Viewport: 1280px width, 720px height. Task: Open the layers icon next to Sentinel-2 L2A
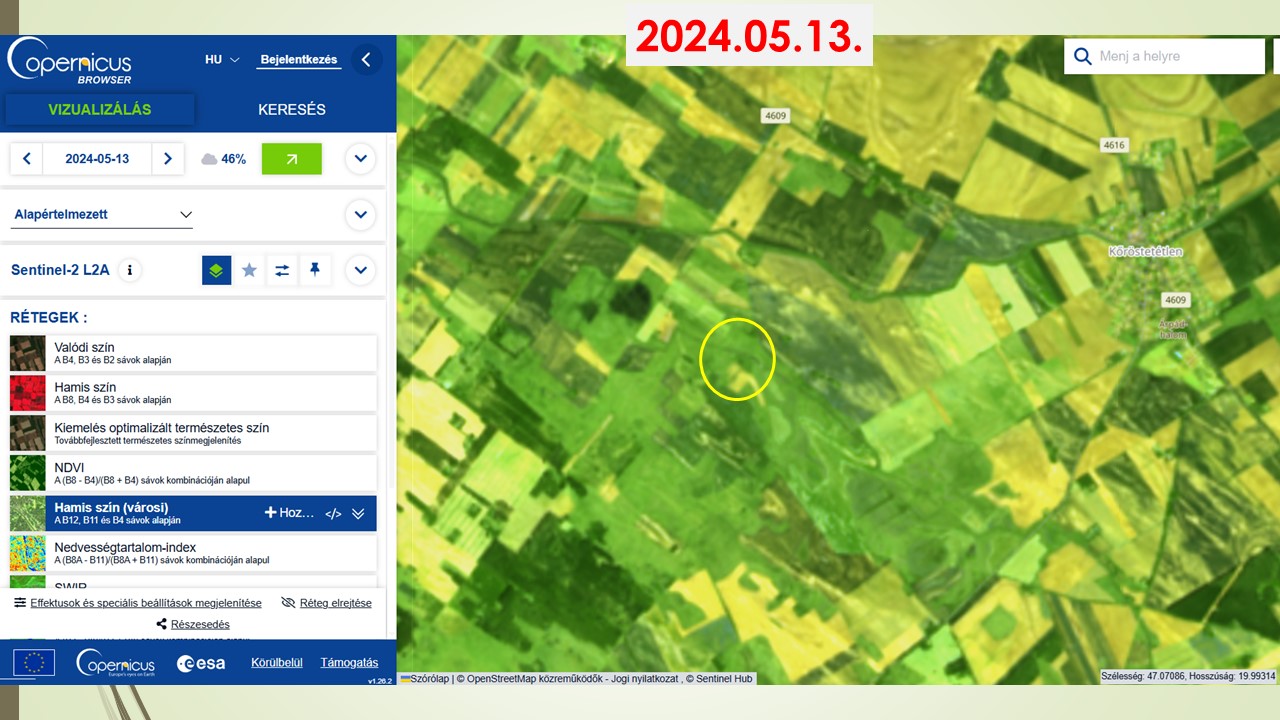[216, 270]
